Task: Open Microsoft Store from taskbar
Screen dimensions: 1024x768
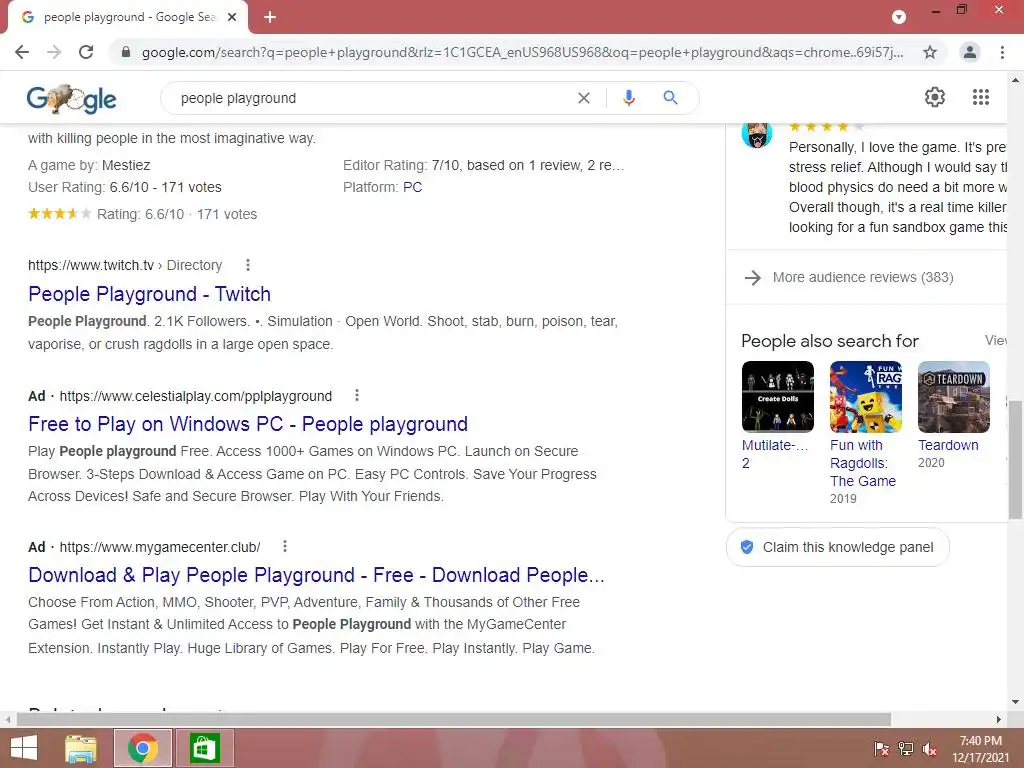Action: [204, 748]
